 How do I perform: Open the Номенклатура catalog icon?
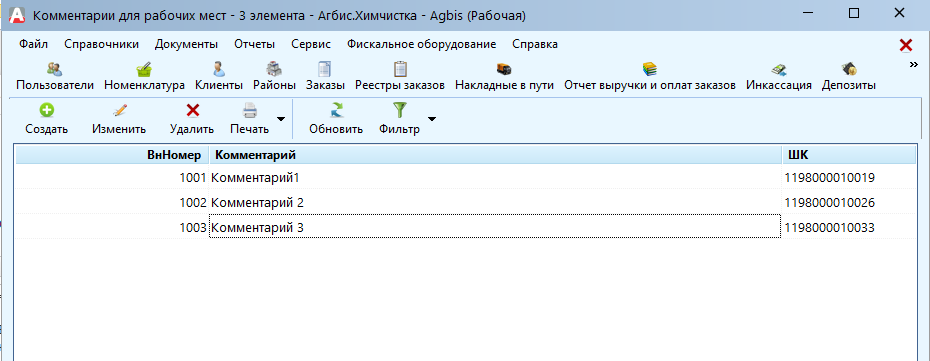tap(144, 69)
